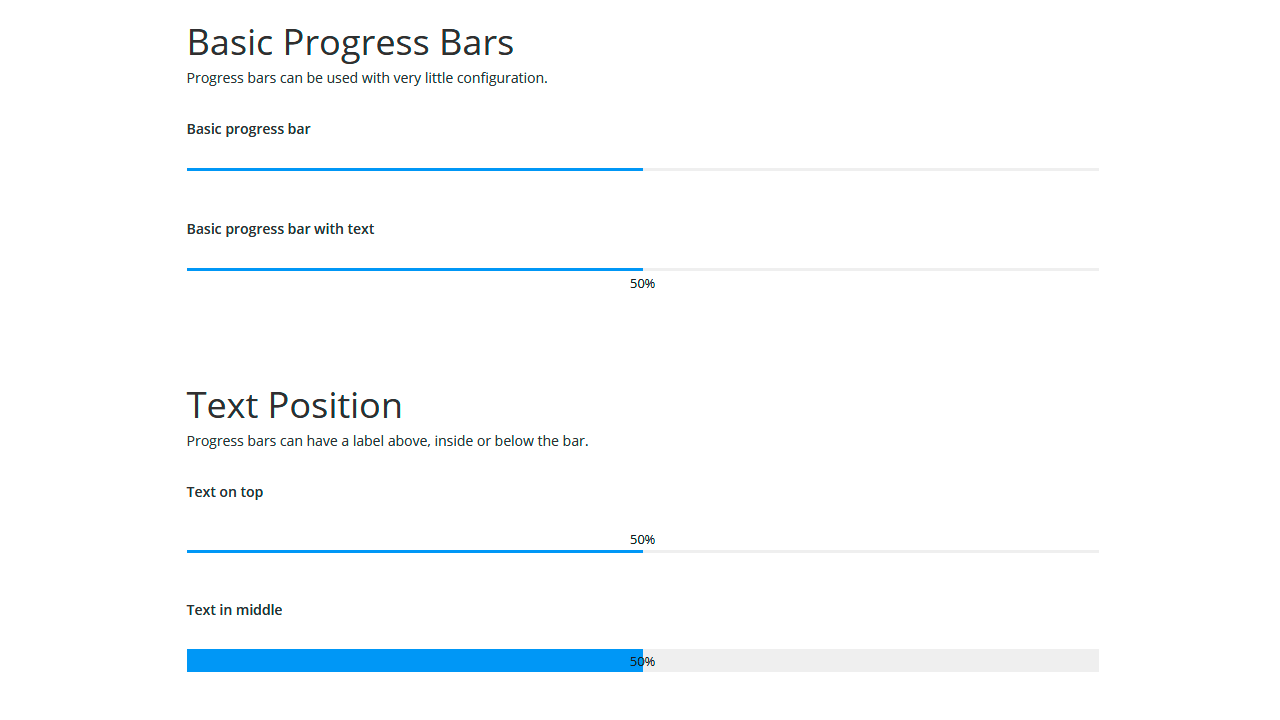Select the 'Basic Progress Bars' heading
This screenshot has height=720, width=1280.
350,42
